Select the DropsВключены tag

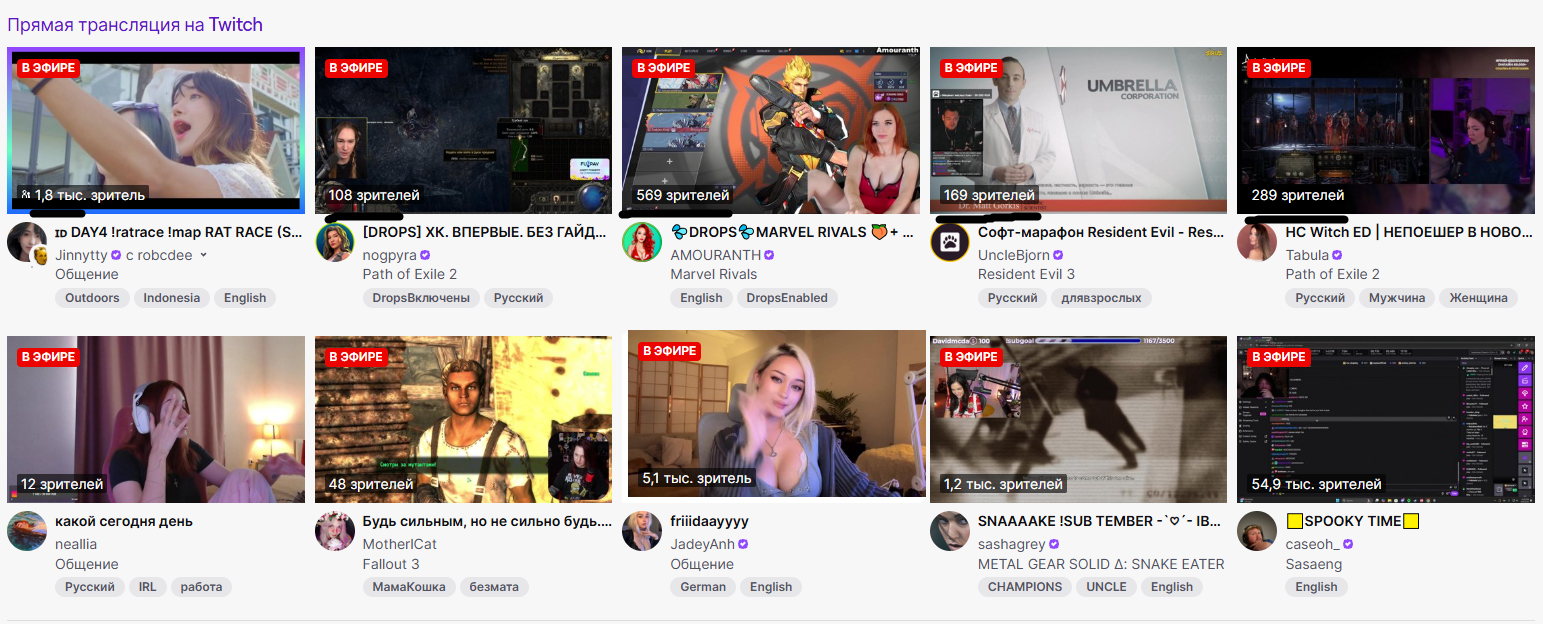[421, 298]
